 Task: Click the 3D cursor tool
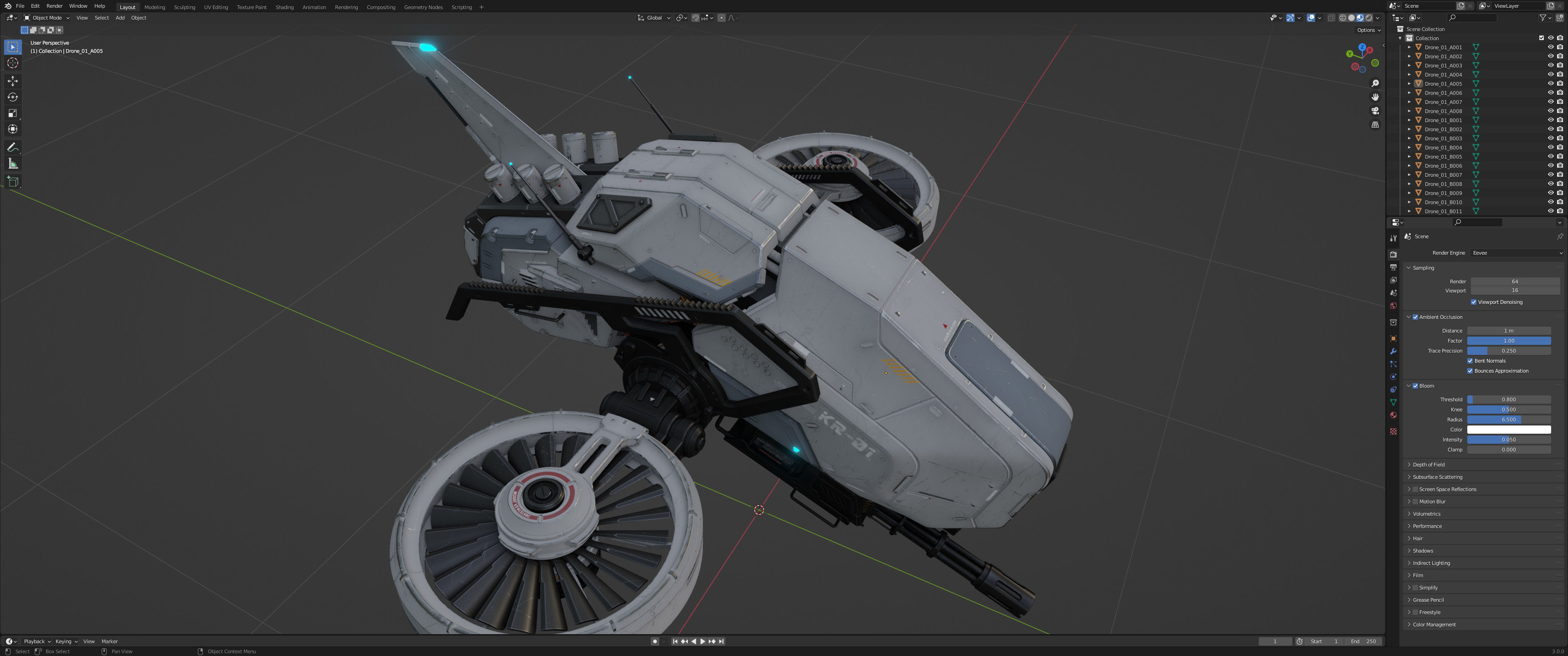(x=13, y=63)
